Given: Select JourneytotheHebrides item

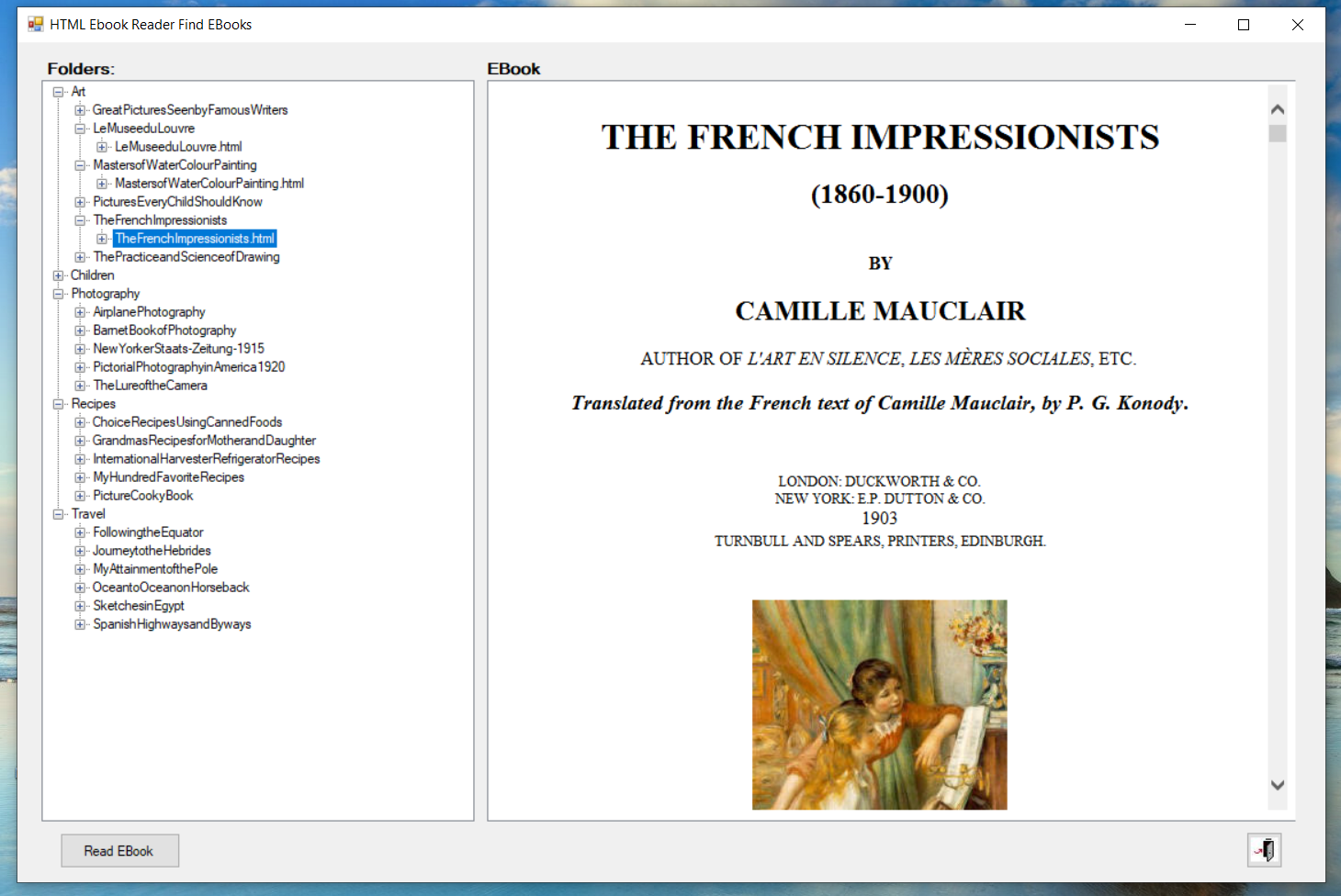Looking at the screenshot, I should pos(152,551).
